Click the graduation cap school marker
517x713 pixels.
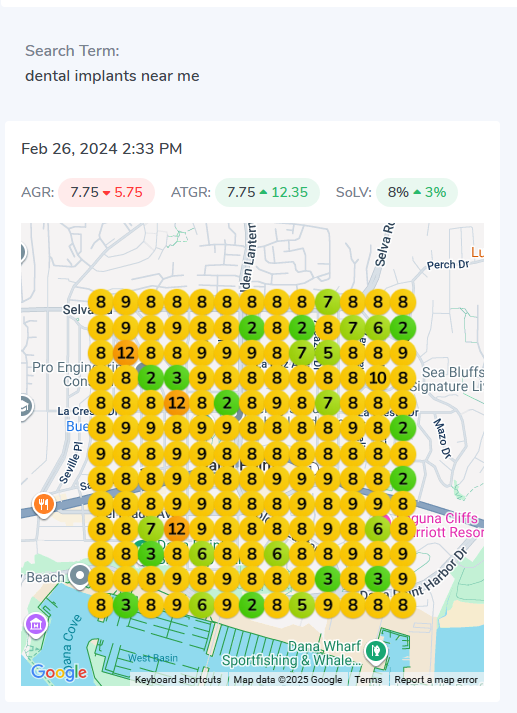25,407
